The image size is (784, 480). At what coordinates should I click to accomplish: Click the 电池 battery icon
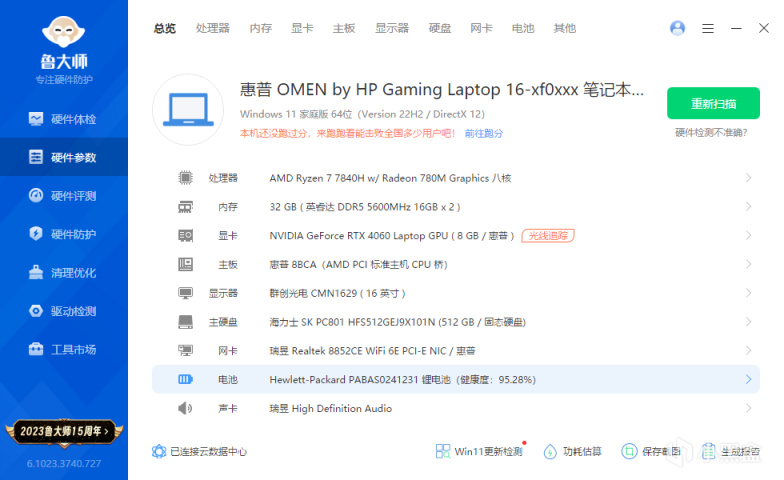[186, 380]
